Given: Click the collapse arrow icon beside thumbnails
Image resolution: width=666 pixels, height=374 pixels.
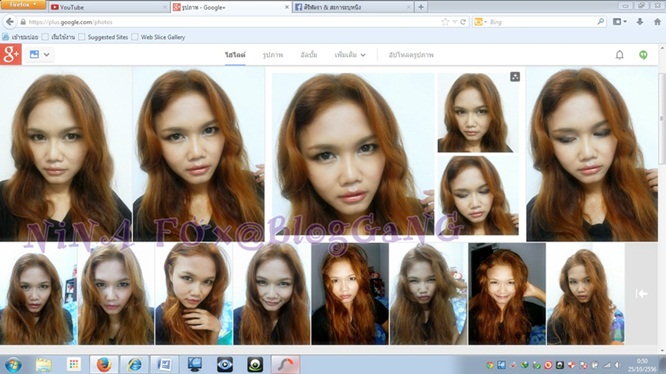Looking at the screenshot, I should pyautogui.click(x=641, y=294).
